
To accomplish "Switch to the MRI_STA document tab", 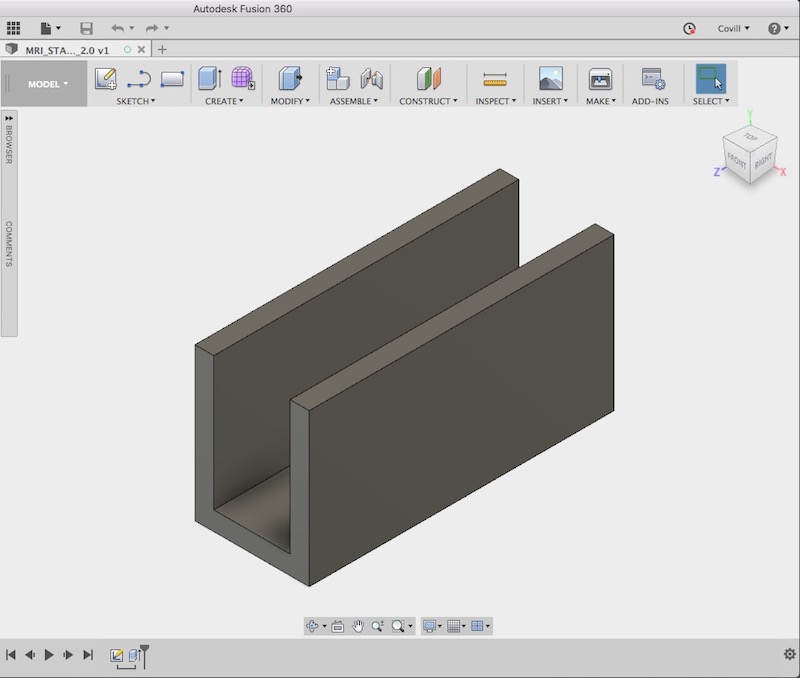I will click(66, 49).
